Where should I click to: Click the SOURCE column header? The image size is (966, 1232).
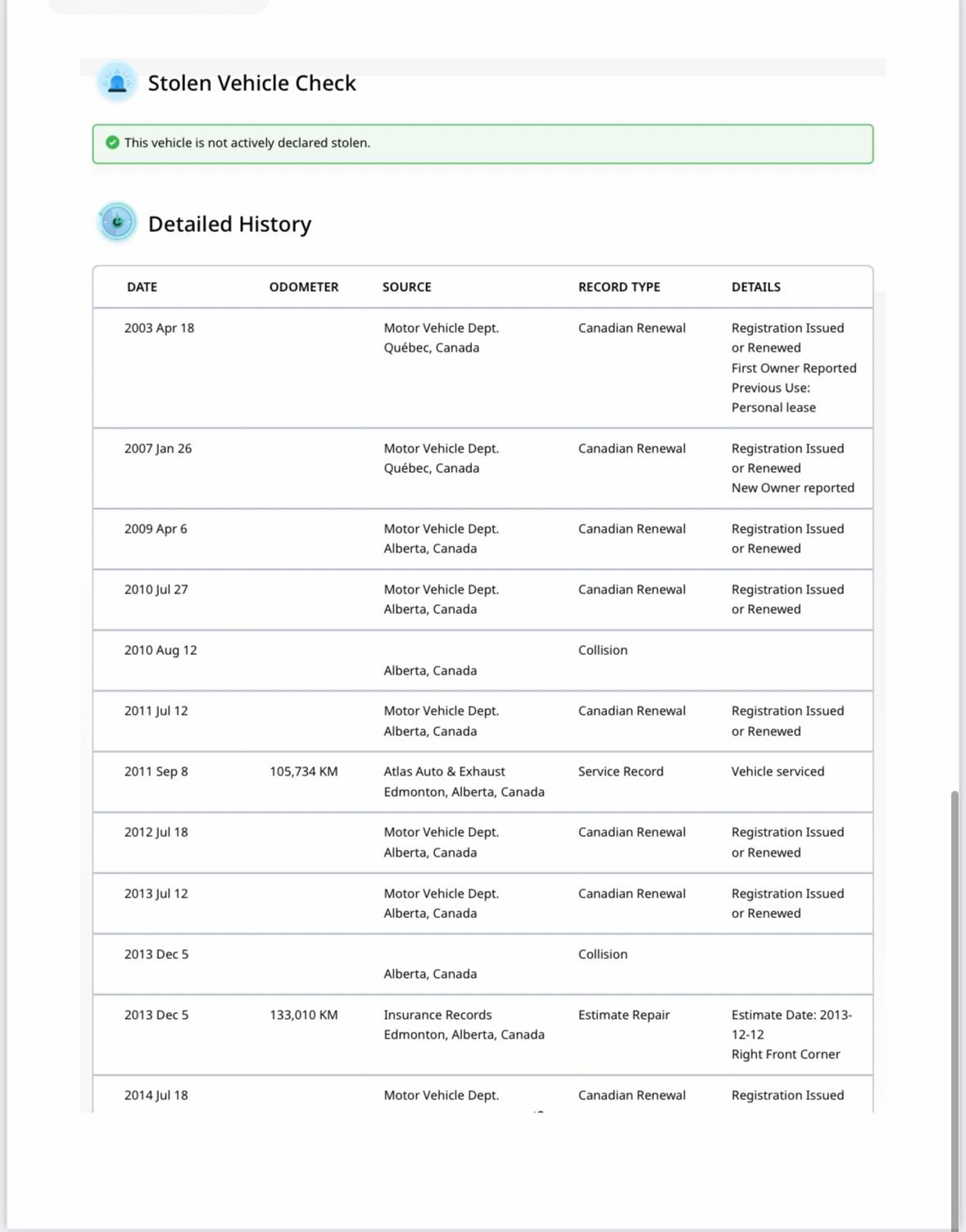(x=406, y=287)
